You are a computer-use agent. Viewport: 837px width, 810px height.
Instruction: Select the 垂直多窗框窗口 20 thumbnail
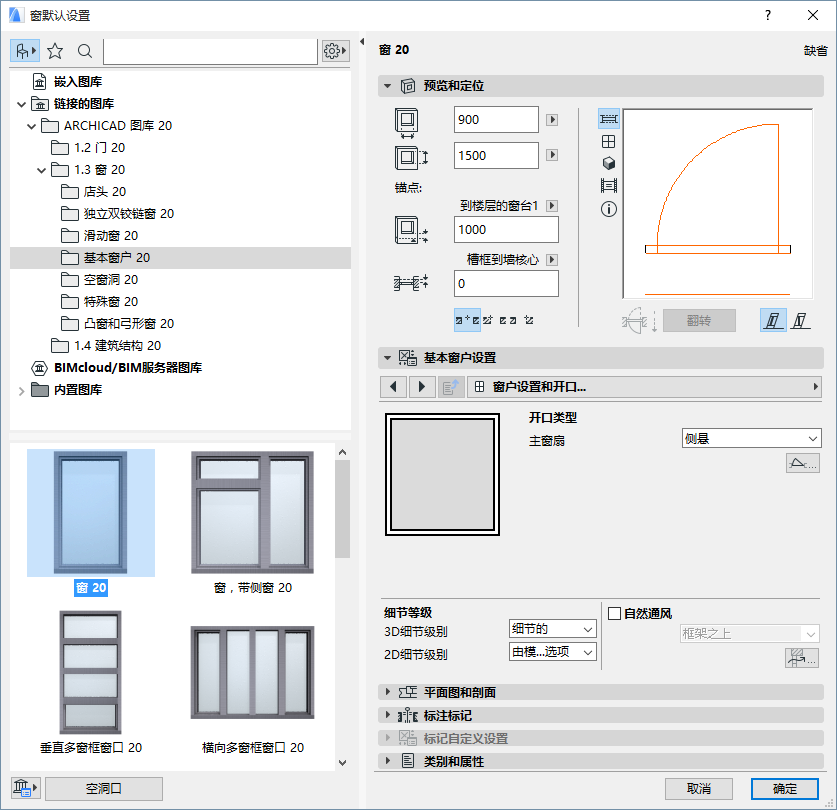(x=89, y=673)
